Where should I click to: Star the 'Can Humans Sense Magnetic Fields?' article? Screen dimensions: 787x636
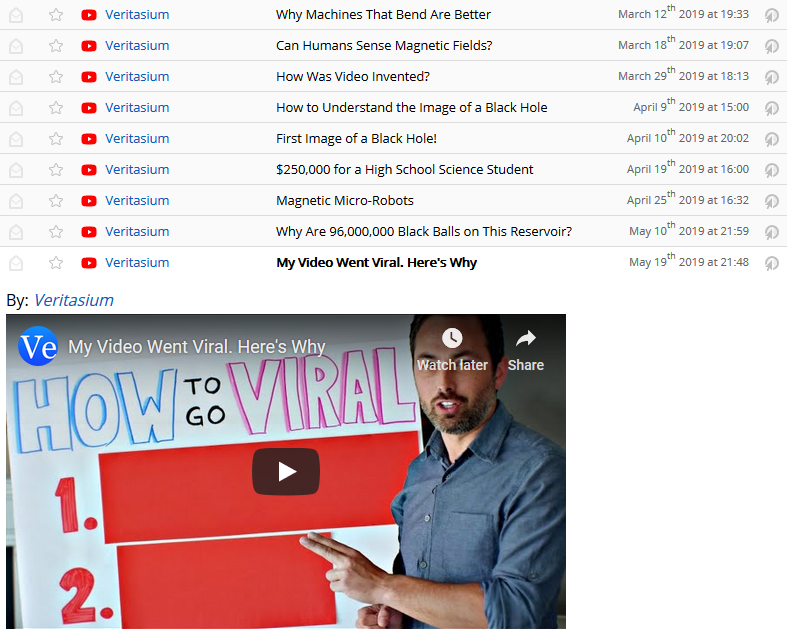(x=56, y=46)
